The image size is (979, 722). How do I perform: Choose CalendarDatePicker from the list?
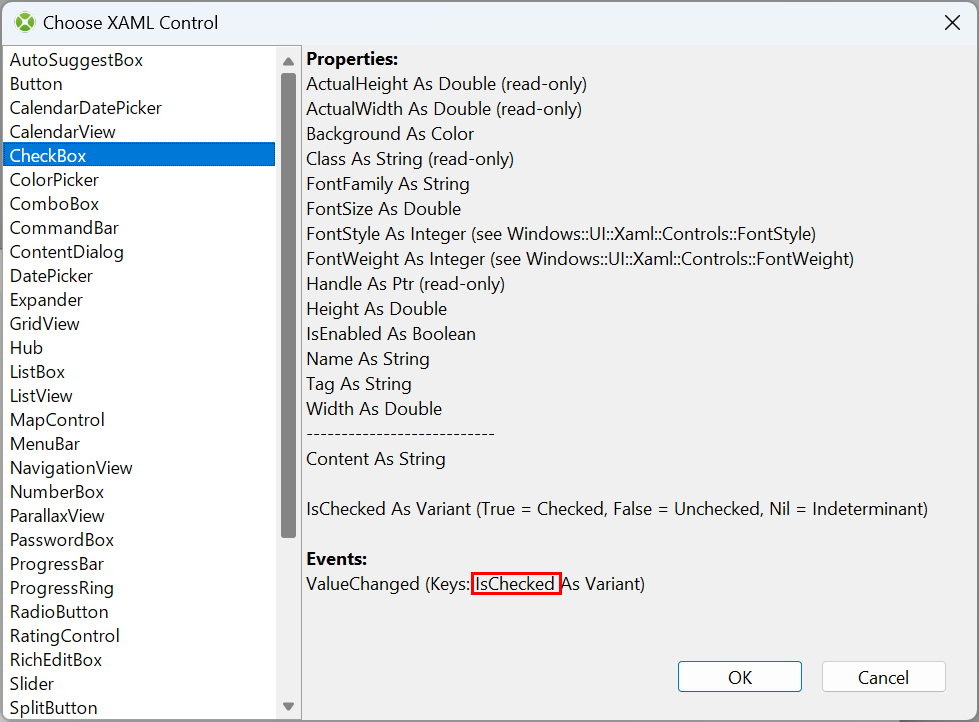139,108
